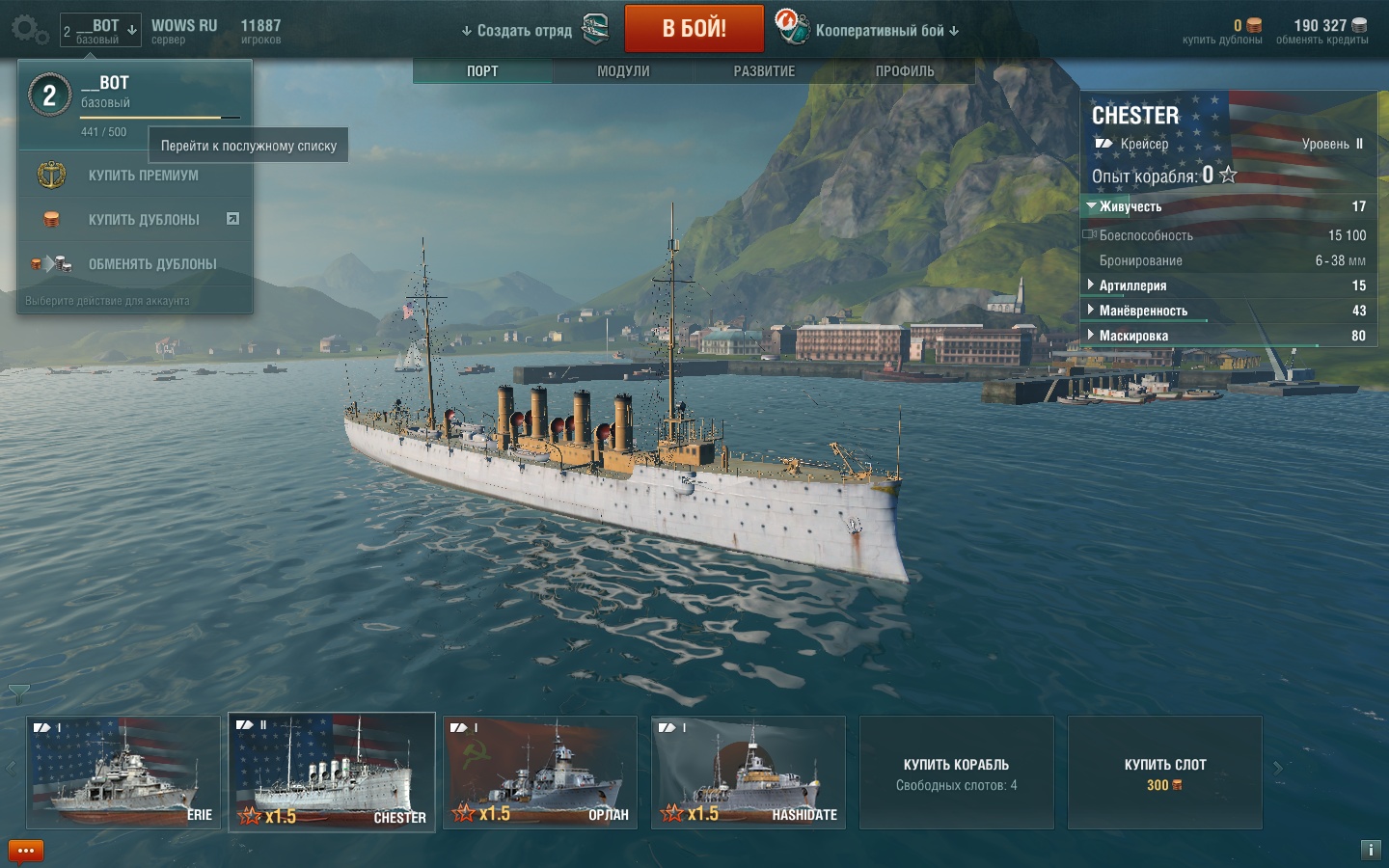Click the credits silver coins icon
The image size is (1389, 868).
[1359, 26]
